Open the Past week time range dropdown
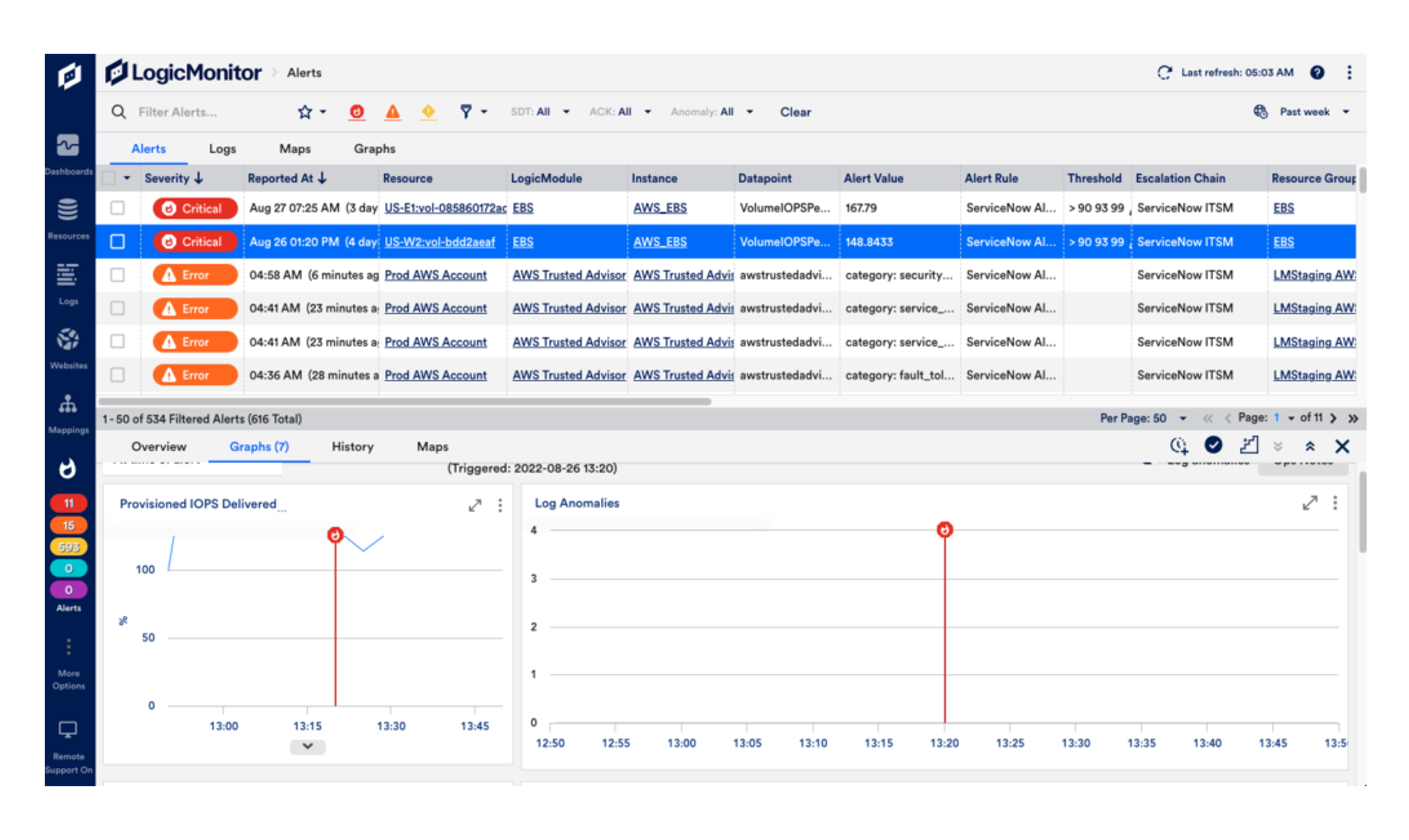Viewport: 1409px width, 840px height. pos(1314,112)
